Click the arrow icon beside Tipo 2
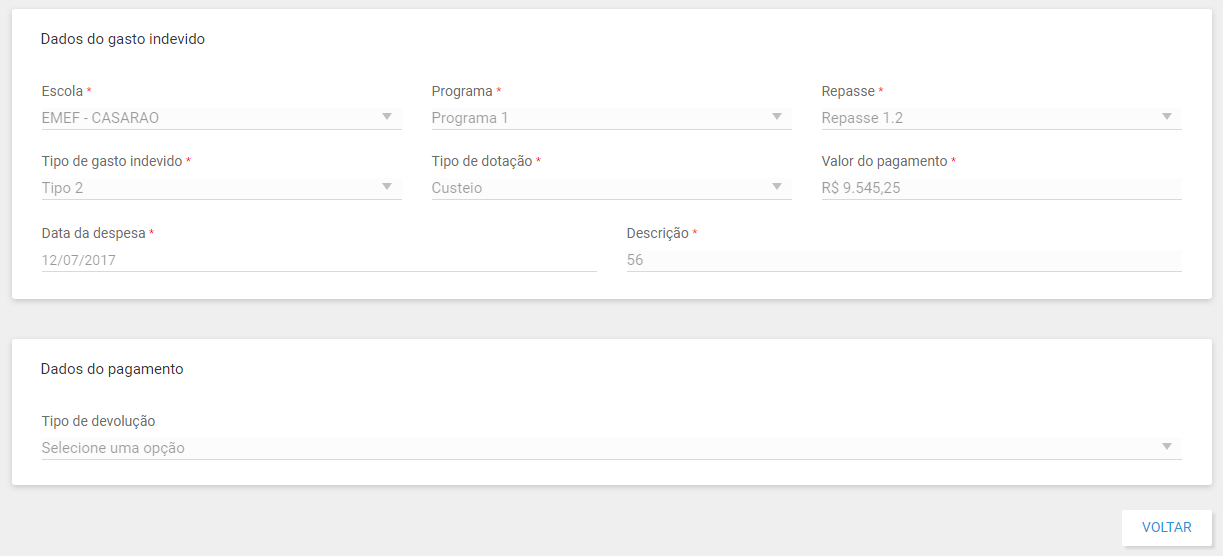 [387, 187]
